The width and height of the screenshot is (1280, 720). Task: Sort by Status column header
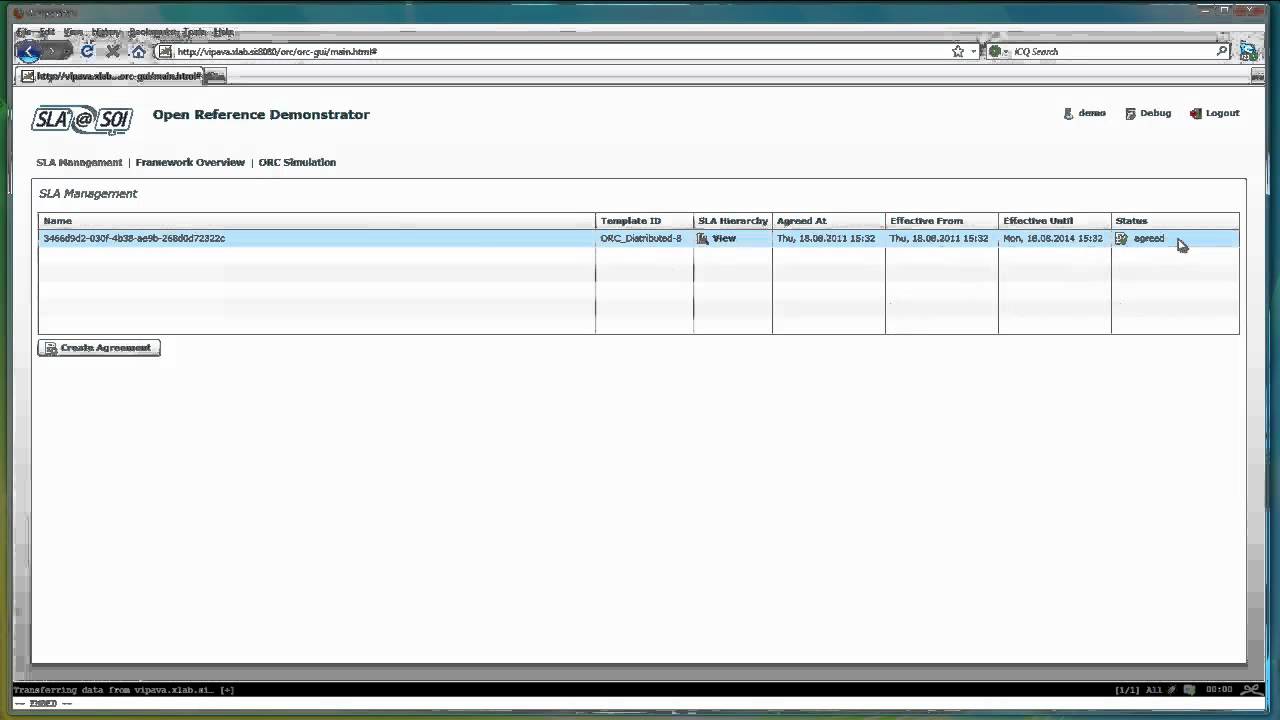pos(1175,221)
